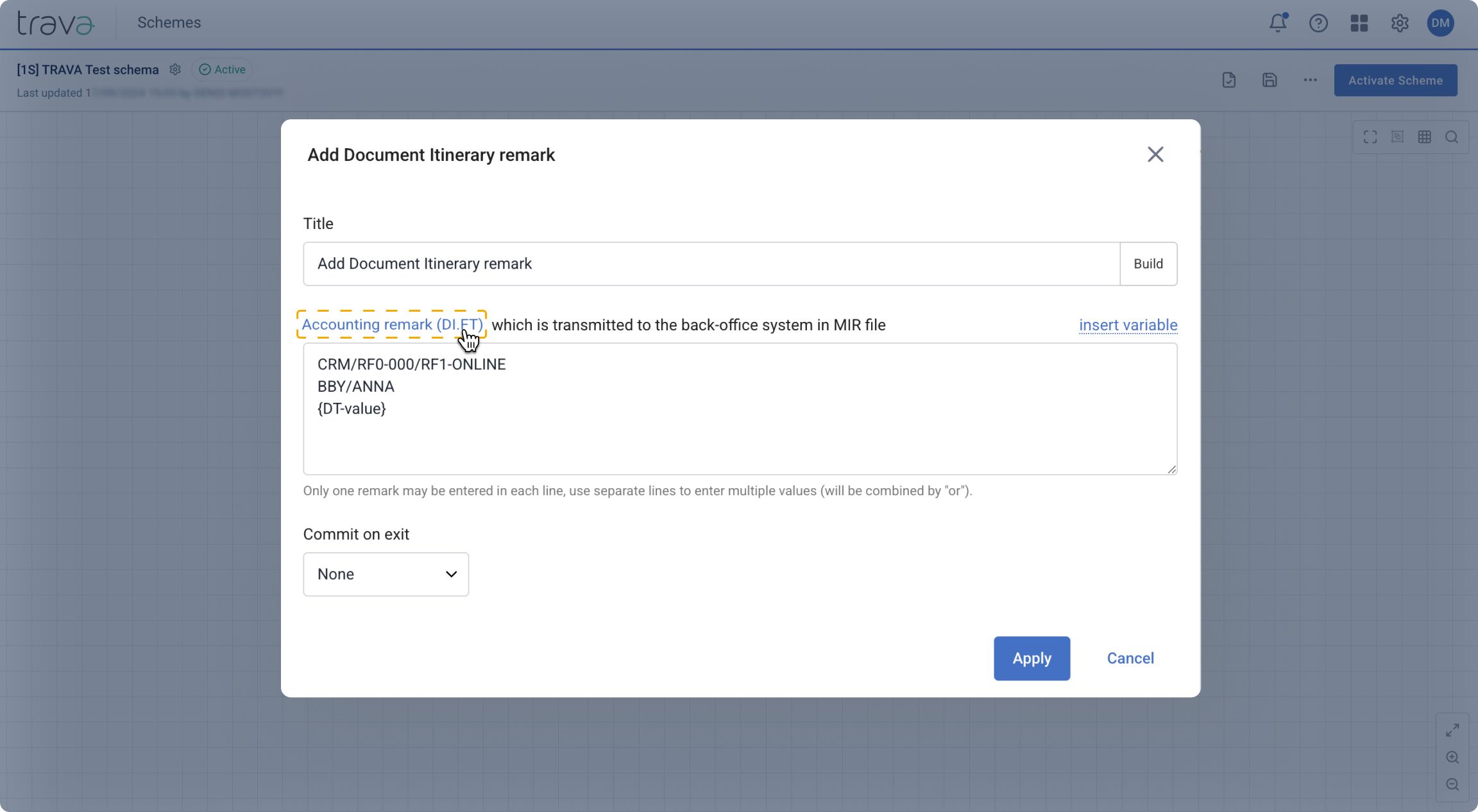Screen dimensions: 1478x812
Task: Expand the Commit on exit dropdown
Action: tap(386, 574)
